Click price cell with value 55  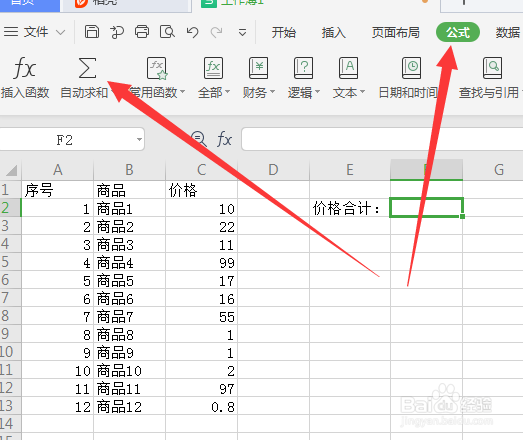[201, 316]
